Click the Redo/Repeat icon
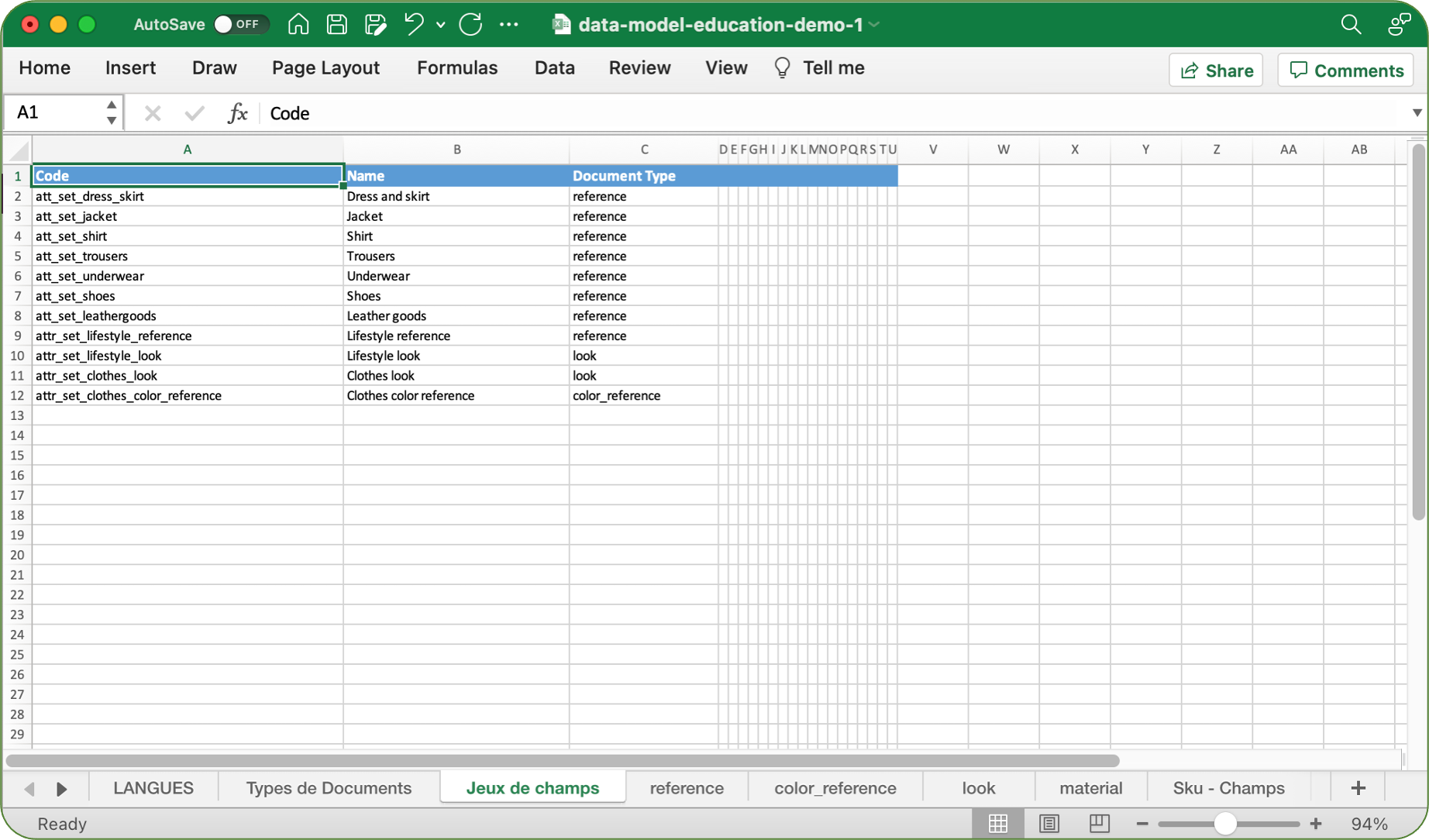Viewport: 1429px width, 840px height. pos(470,25)
